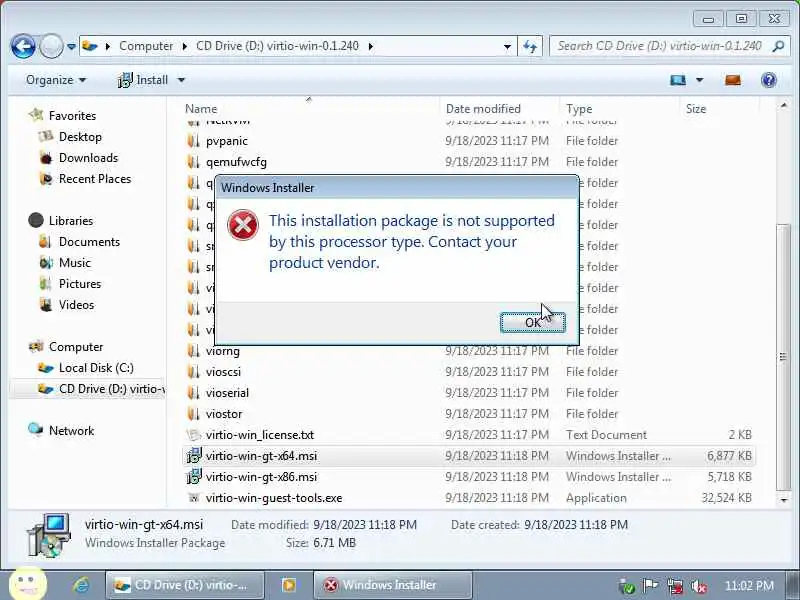The image size is (800, 600).
Task: Sort by Date modified column header
Action: (483, 109)
